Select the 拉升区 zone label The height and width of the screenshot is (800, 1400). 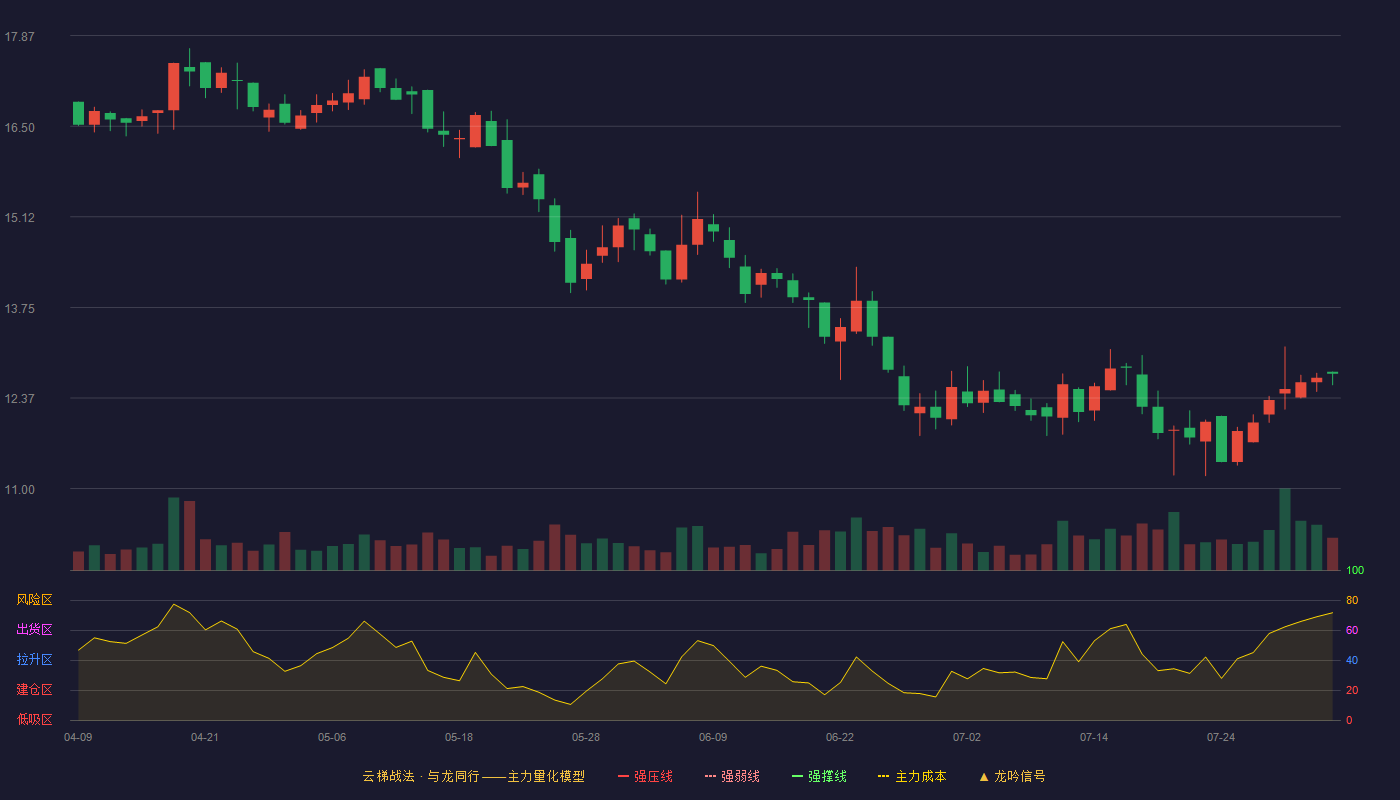(34, 660)
